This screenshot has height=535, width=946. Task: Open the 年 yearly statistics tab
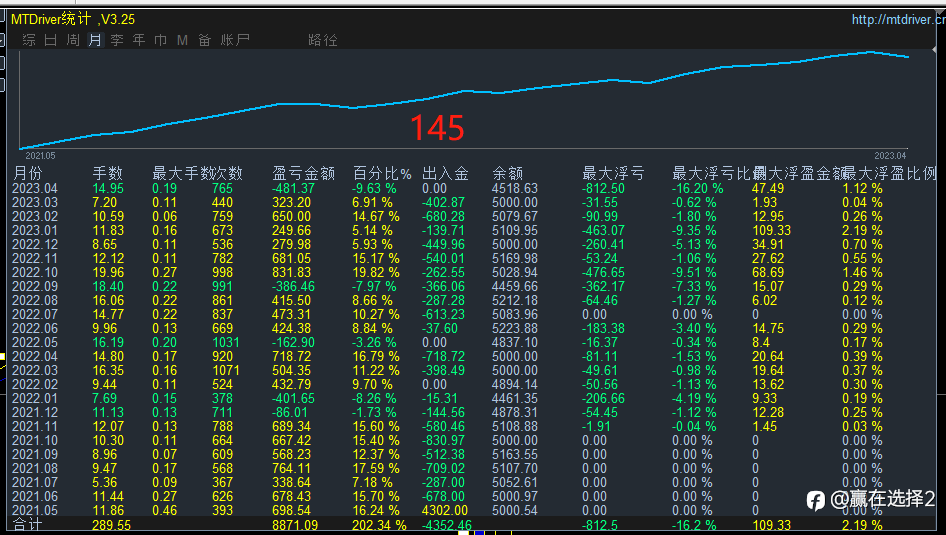pyautogui.click(x=139, y=40)
